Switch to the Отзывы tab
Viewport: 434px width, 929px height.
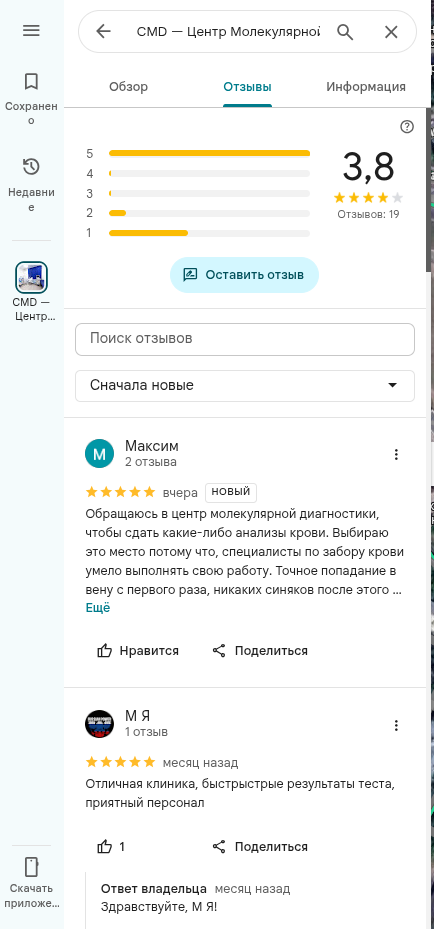[x=247, y=87]
